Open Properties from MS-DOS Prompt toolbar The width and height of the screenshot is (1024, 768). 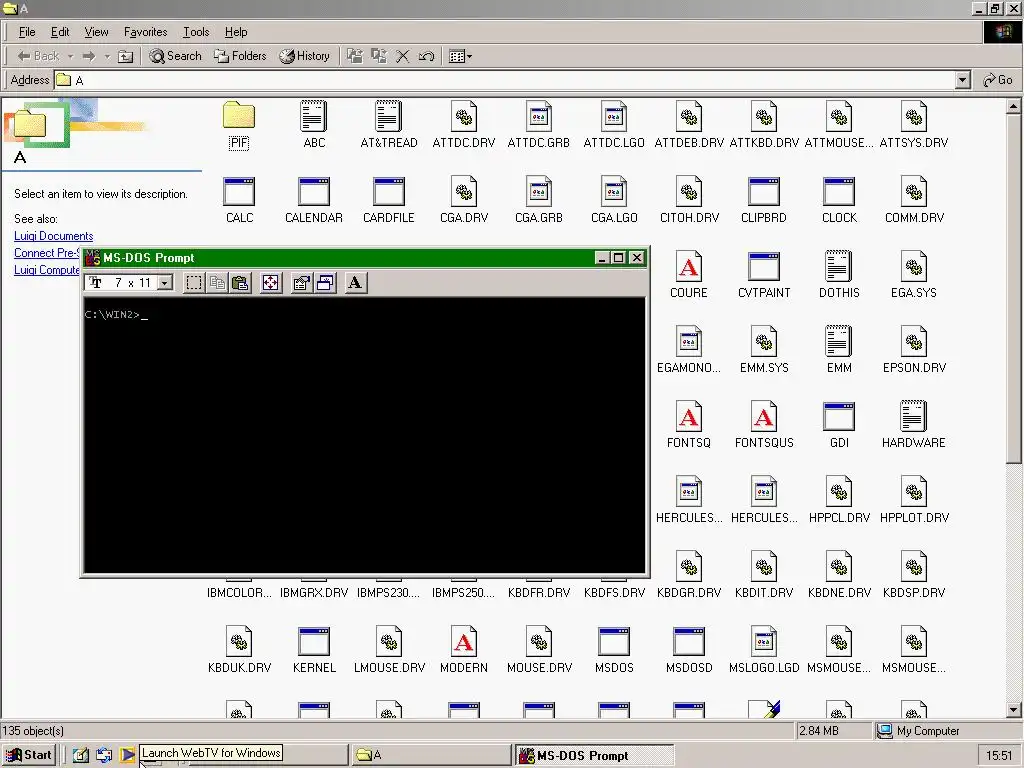(301, 283)
